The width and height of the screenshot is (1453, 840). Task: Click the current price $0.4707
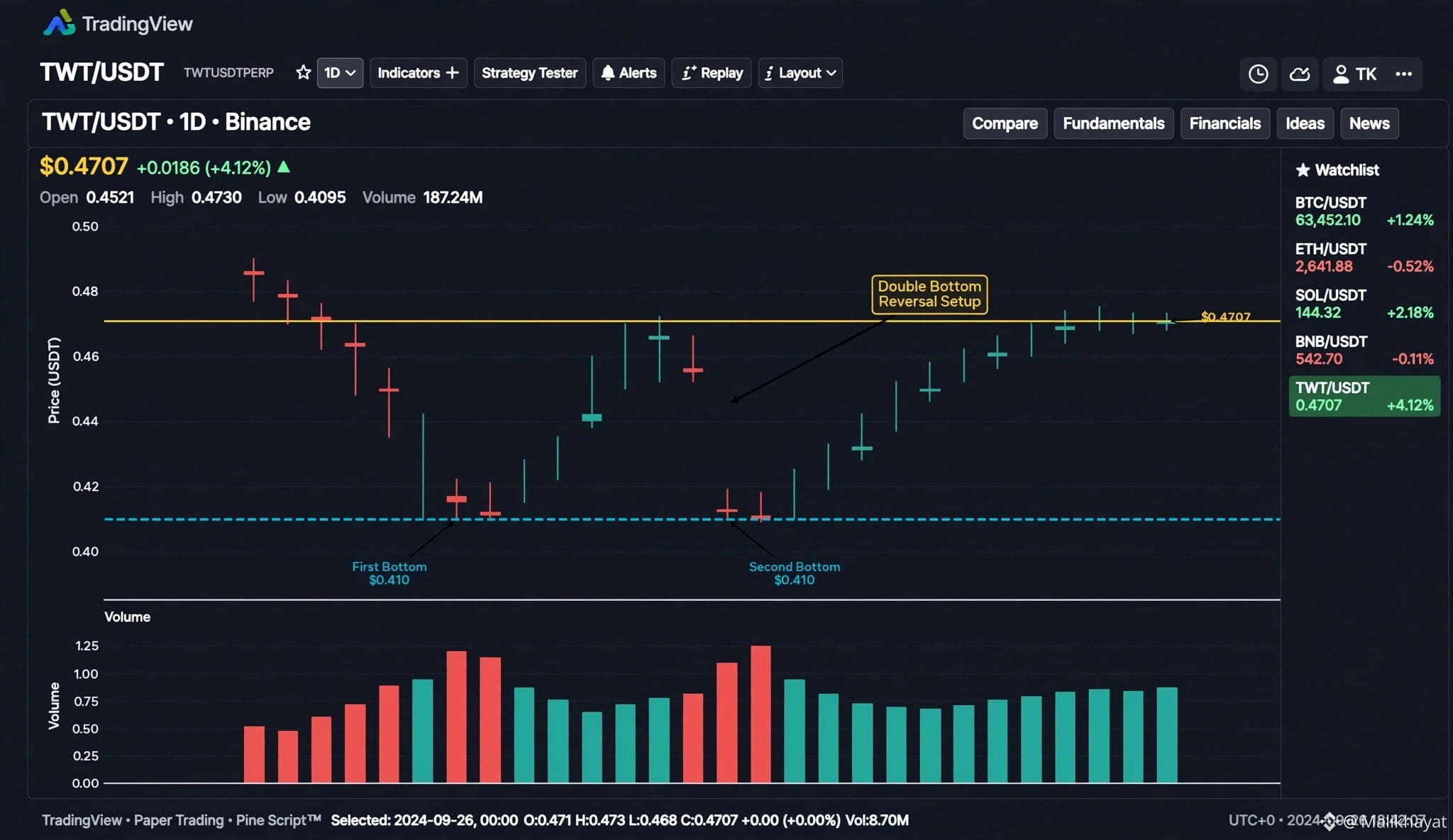coord(84,166)
